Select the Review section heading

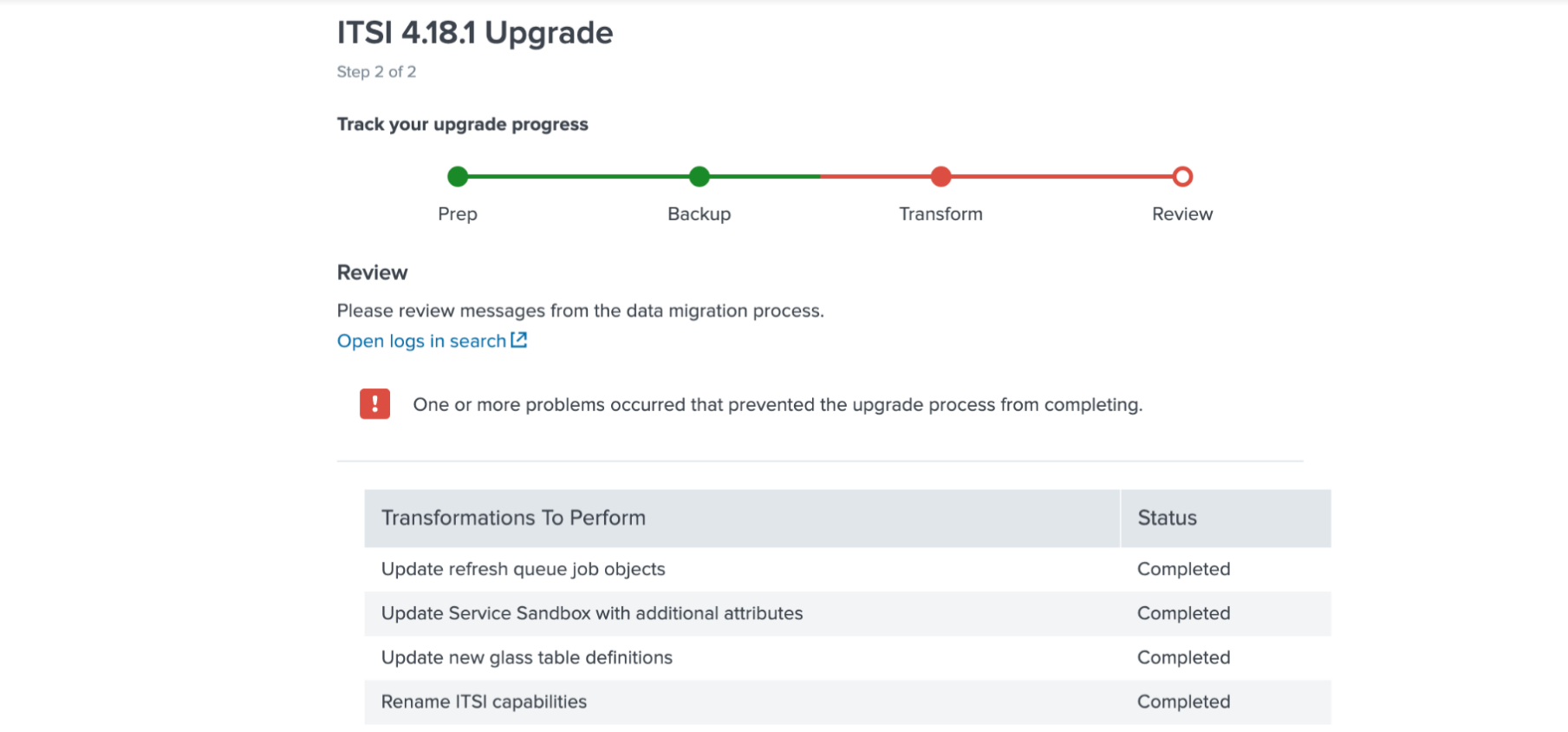[372, 271]
